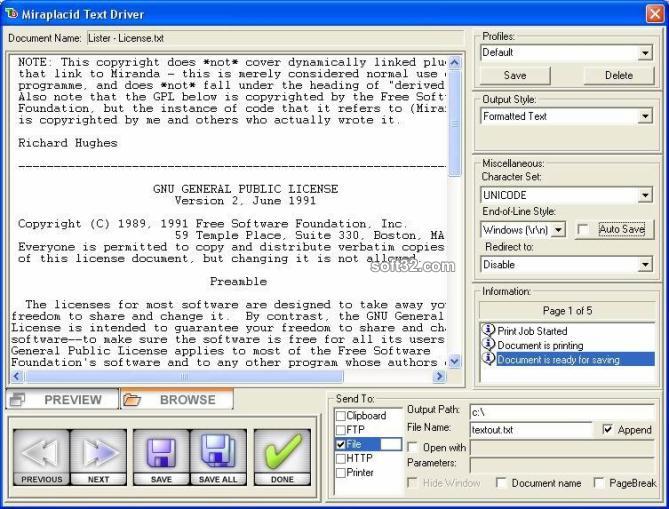Click the 'Page 1 of 5' indicator
The height and width of the screenshot is (509, 669).
[567, 311]
